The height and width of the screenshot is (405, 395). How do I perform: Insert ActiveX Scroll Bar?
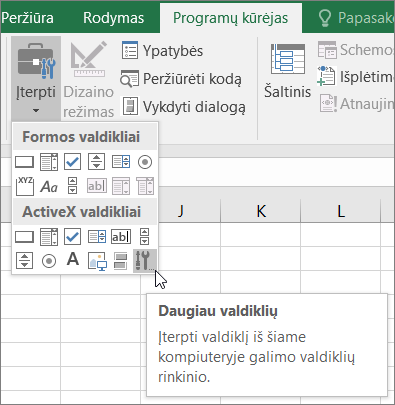pyautogui.click(x=144, y=236)
